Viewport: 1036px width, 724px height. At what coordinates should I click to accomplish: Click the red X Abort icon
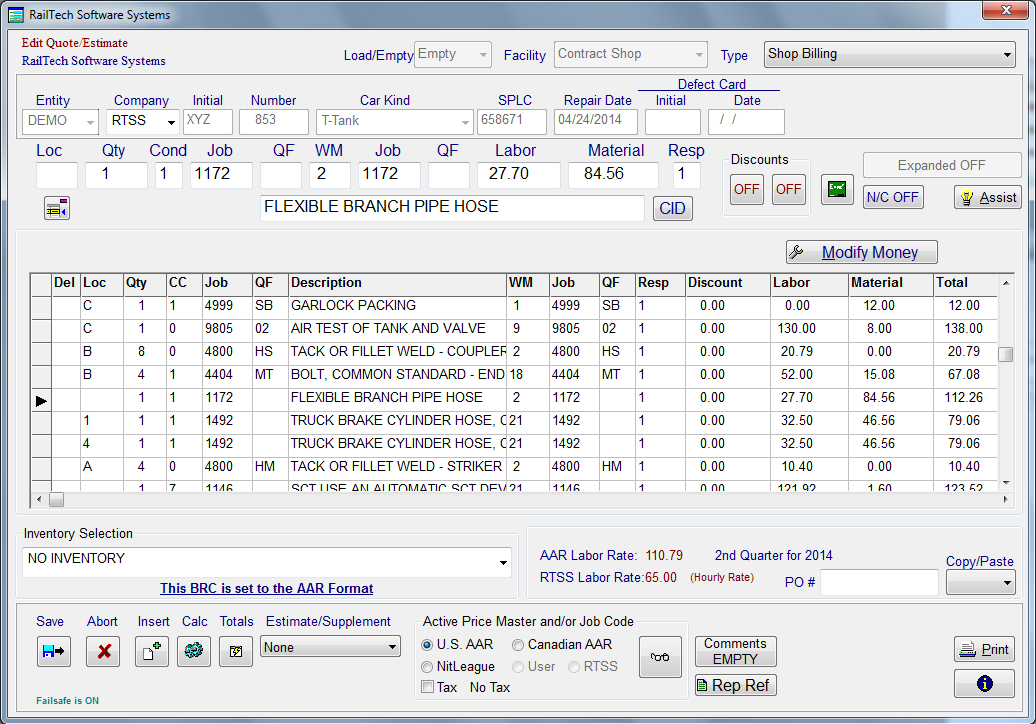click(x=103, y=651)
